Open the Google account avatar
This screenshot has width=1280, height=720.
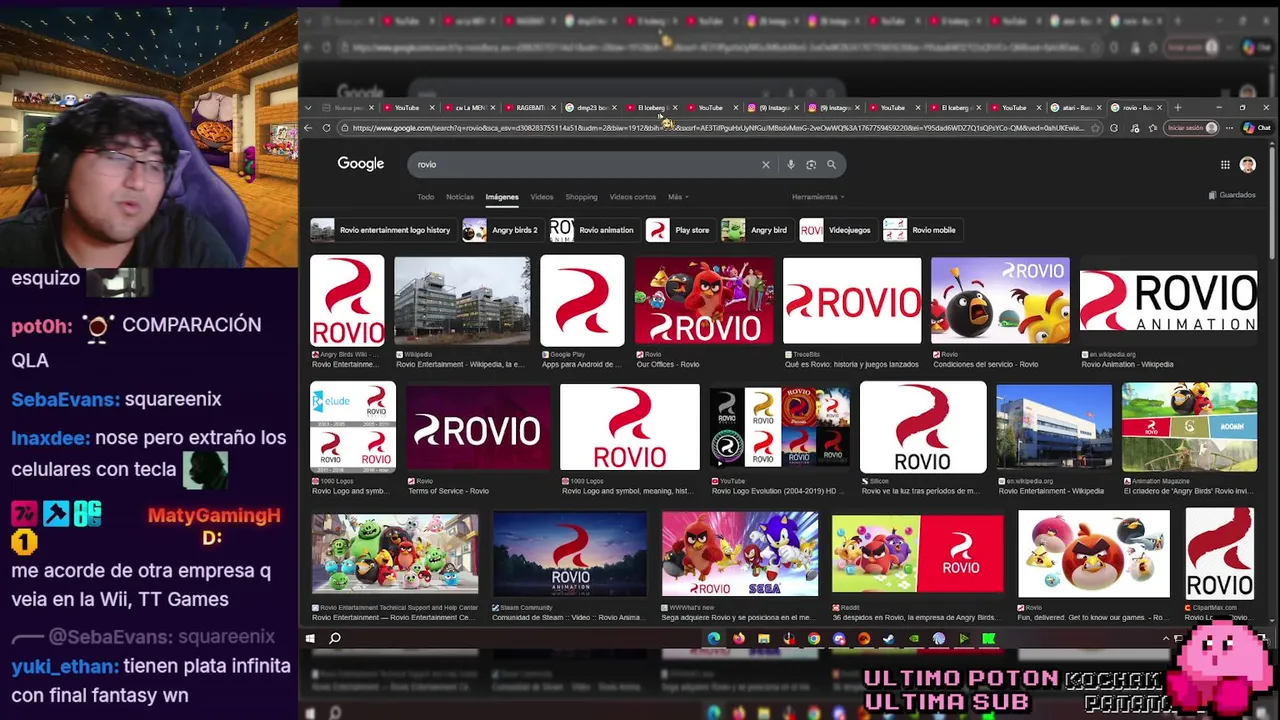pos(1248,165)
